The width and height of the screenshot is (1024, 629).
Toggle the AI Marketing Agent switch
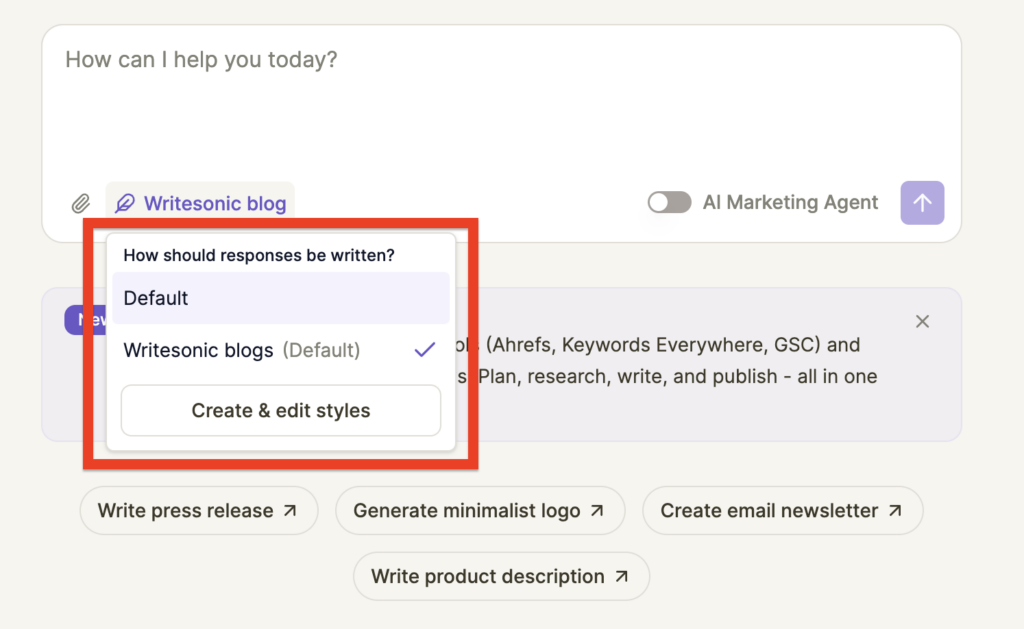[x=669, y=202]
